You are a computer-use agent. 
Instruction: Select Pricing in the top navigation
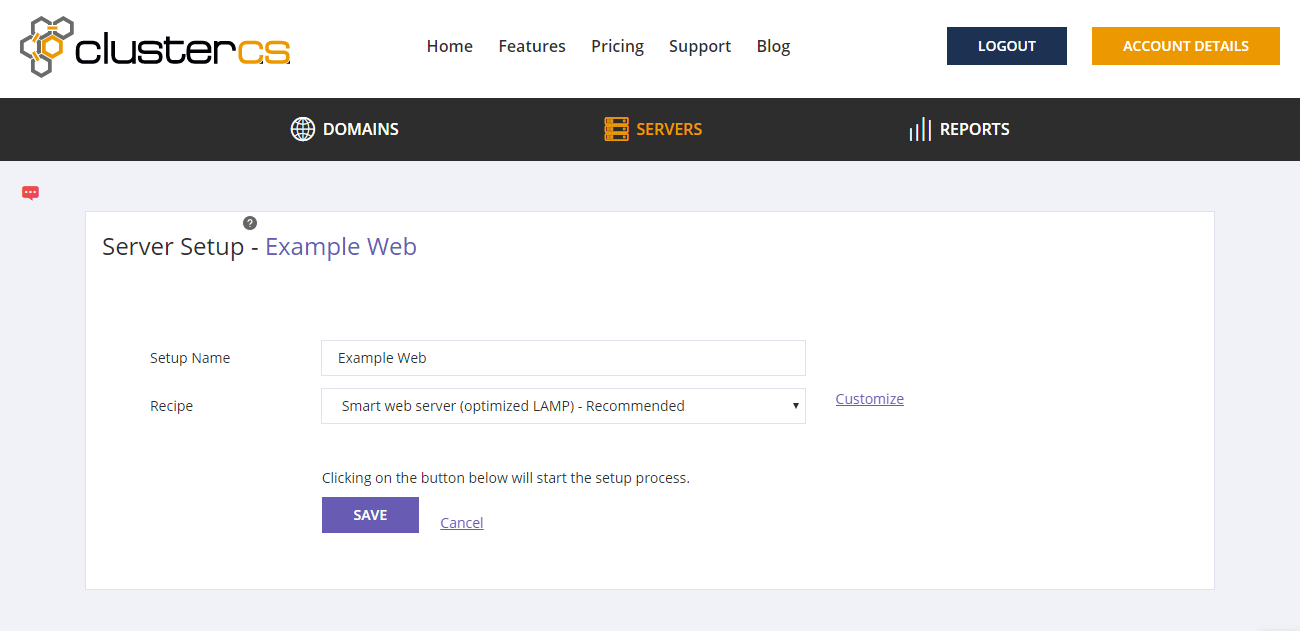coord(617,46)
